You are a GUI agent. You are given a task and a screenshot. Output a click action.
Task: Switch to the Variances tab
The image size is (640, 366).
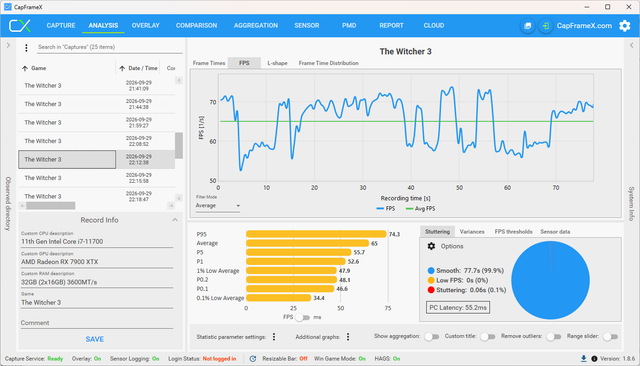click(x=472, y=232)
